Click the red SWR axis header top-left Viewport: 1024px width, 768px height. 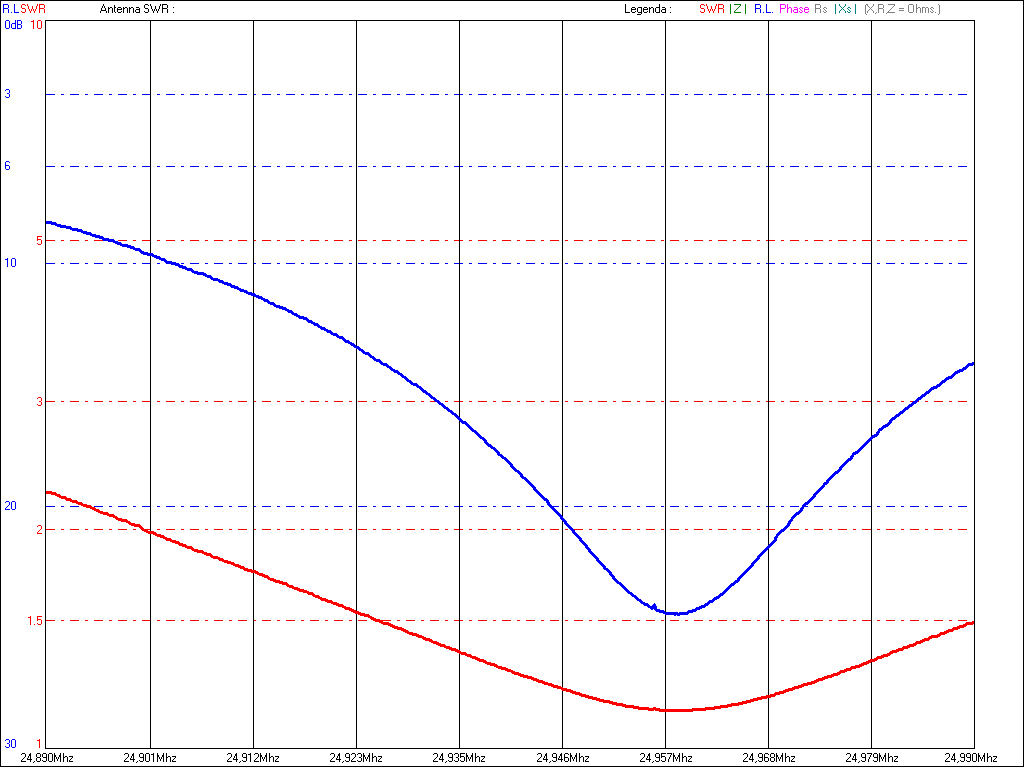click(33, 9)
